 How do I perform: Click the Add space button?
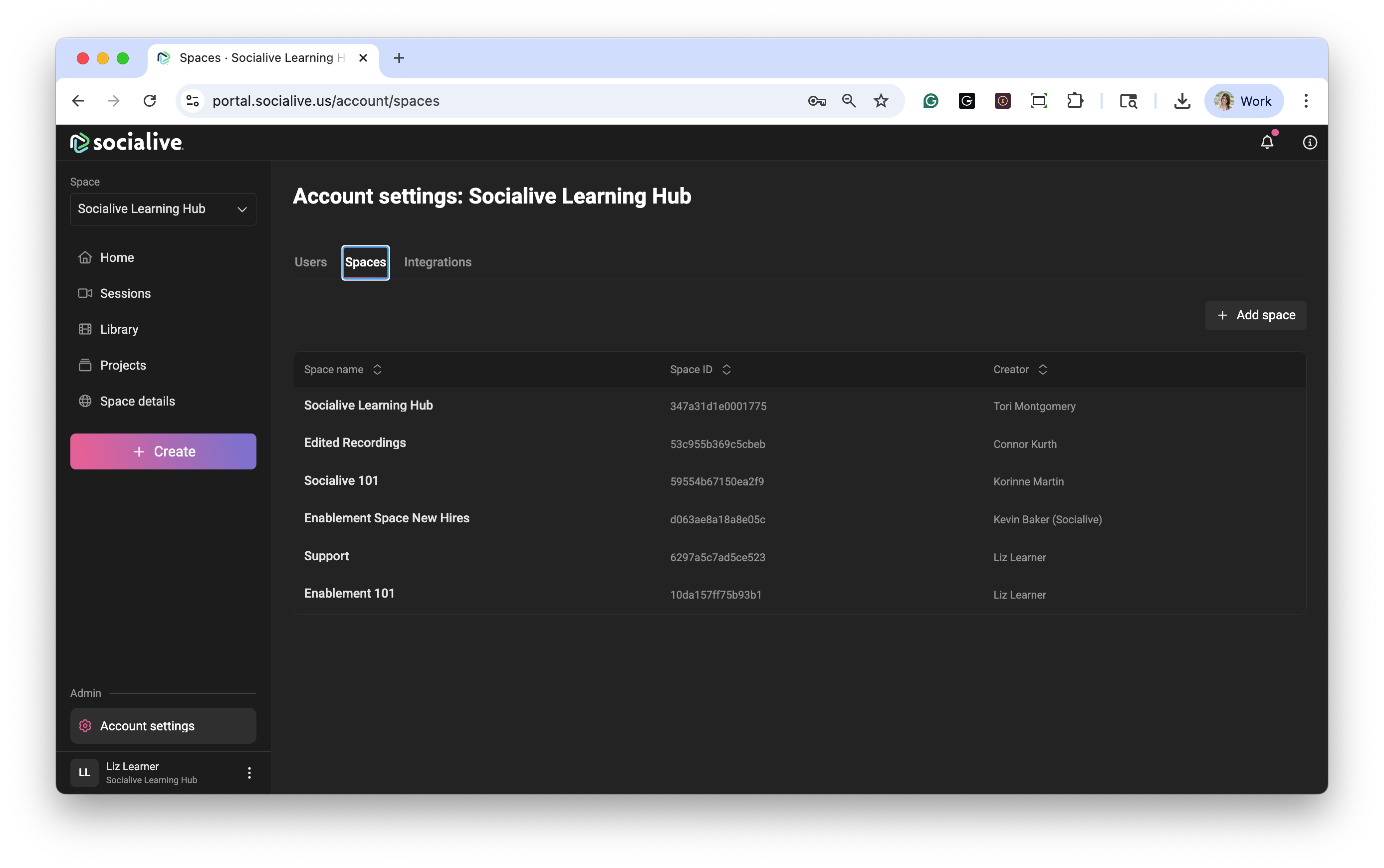(x=1255, y=315)
